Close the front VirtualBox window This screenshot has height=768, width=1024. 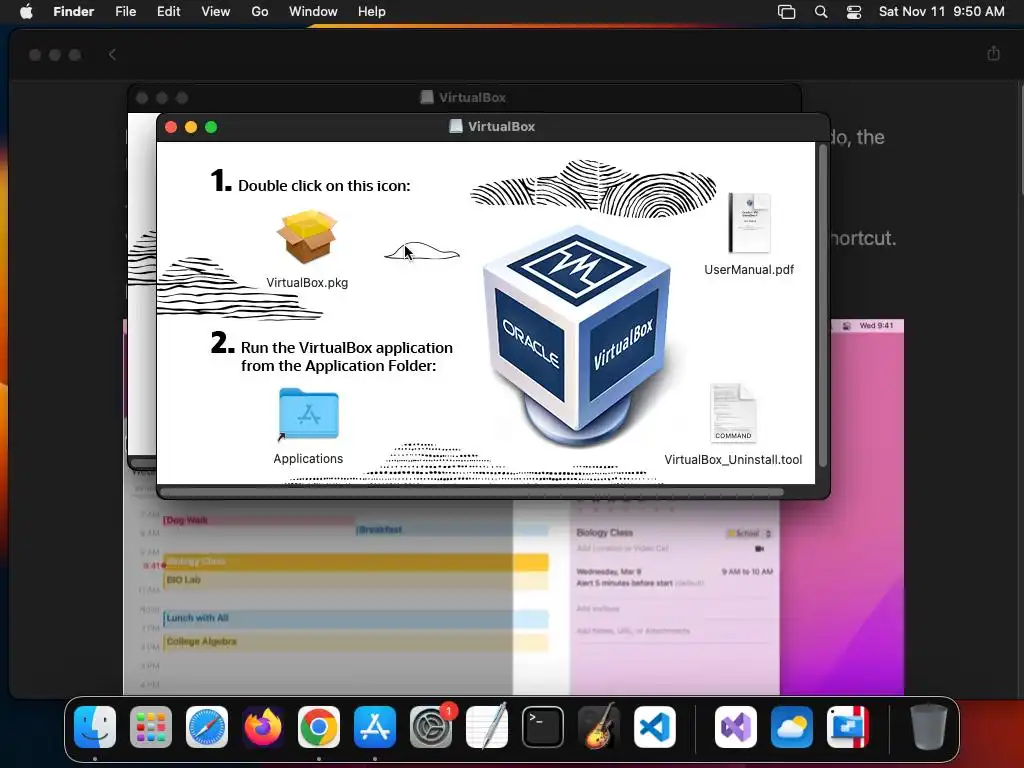[171, 127]
